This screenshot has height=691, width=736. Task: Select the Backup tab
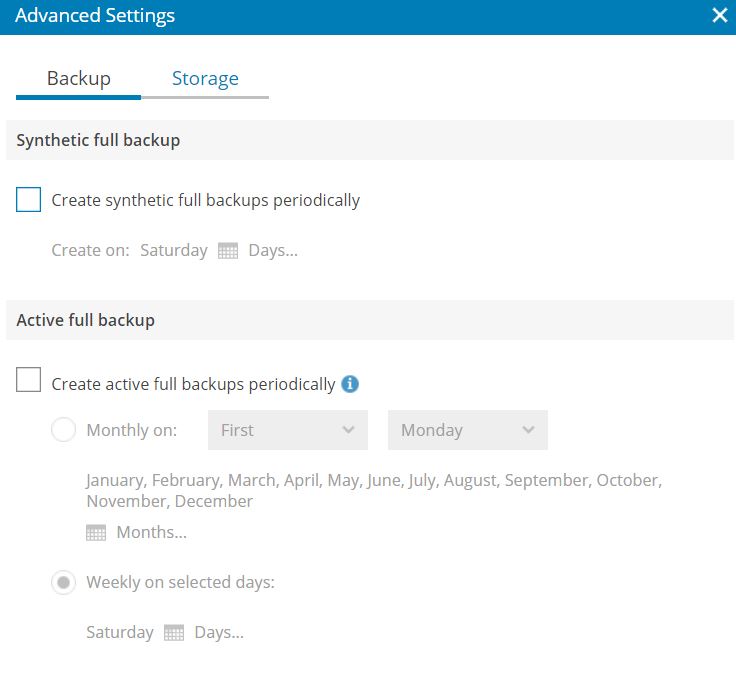pos(78,78)
